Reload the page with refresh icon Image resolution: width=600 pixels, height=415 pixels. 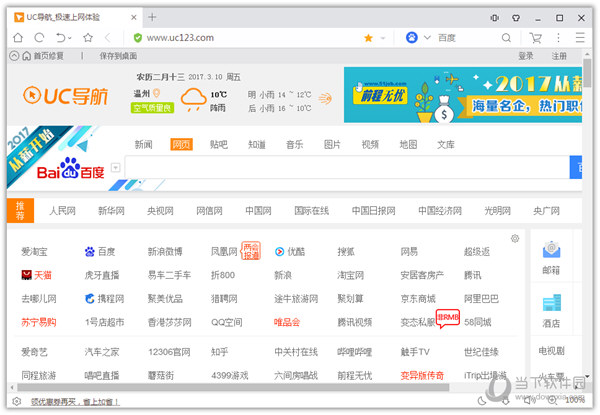click(x=39, y=38)
